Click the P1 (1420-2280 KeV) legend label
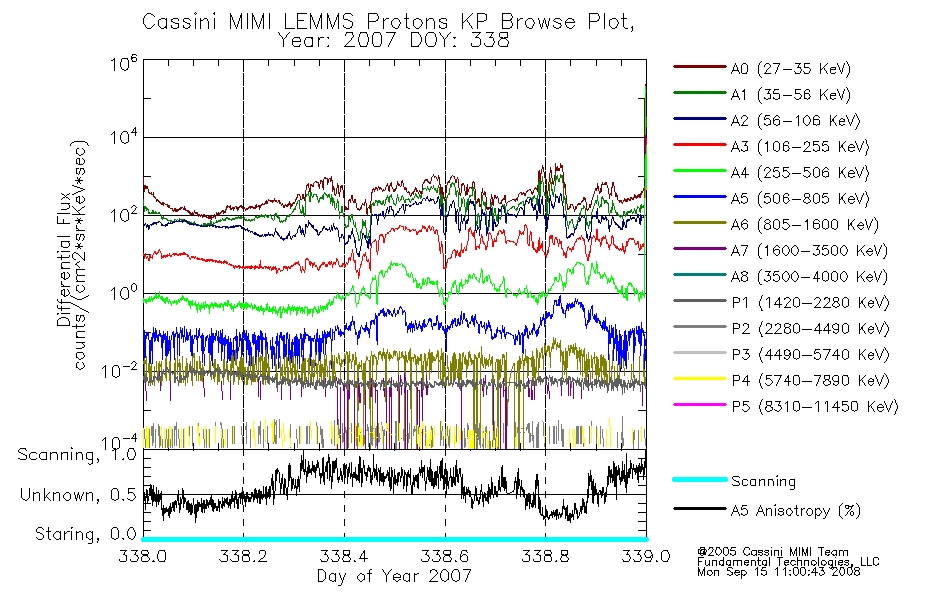The image size is (950, 600). click(x=810, y=303)
